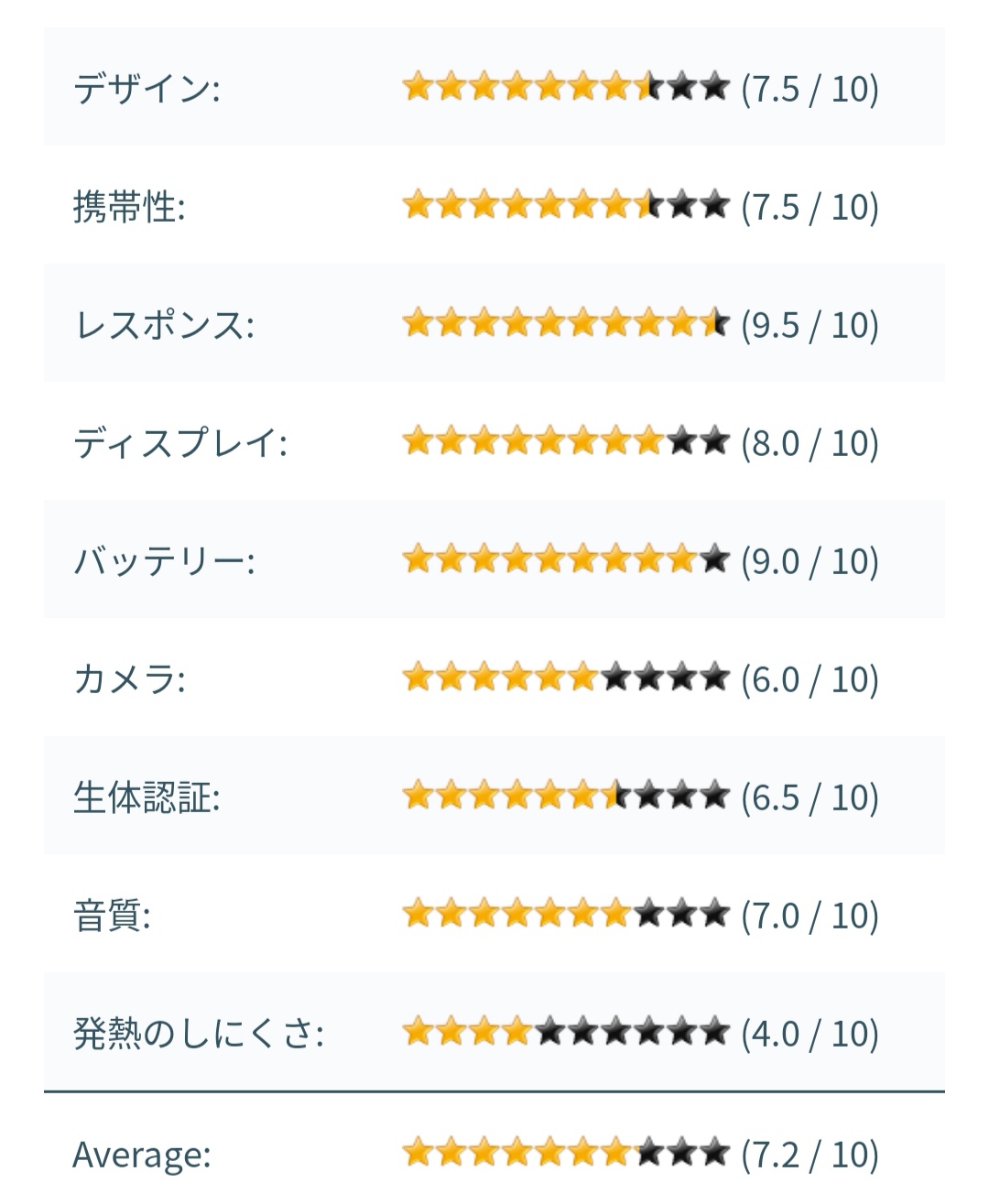Click the デザイン label
Image resolution: width=989 pixels, height=1204 pixels.
tap(147, 90)
